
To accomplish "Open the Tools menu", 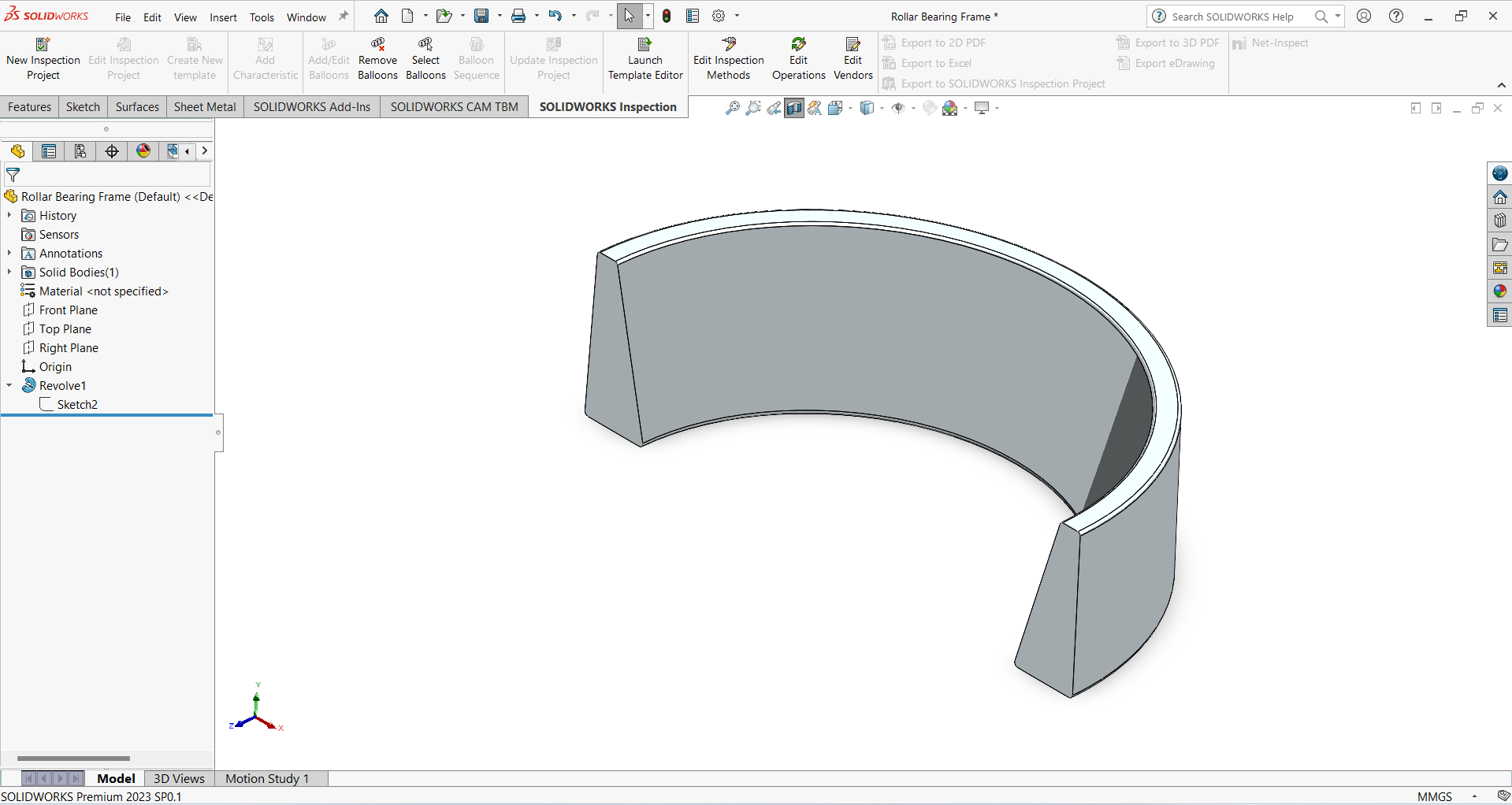I will pos(261,17).
